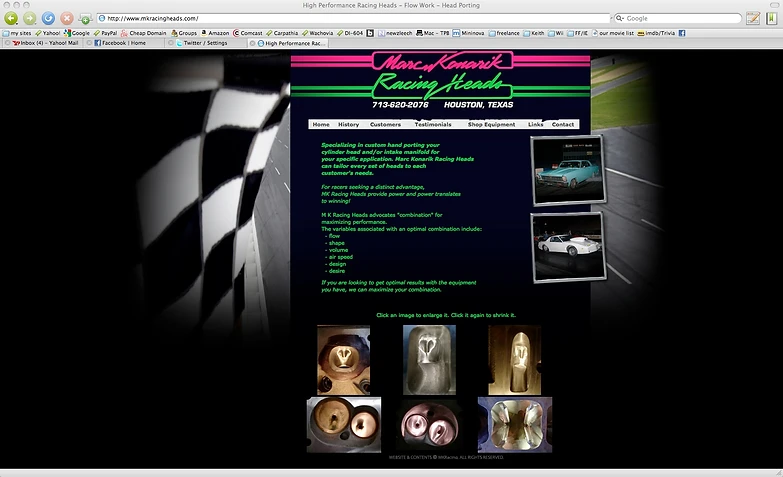Reload the page with the blue refresh icon
The image size is (783, 477).
tap(48, 18)
